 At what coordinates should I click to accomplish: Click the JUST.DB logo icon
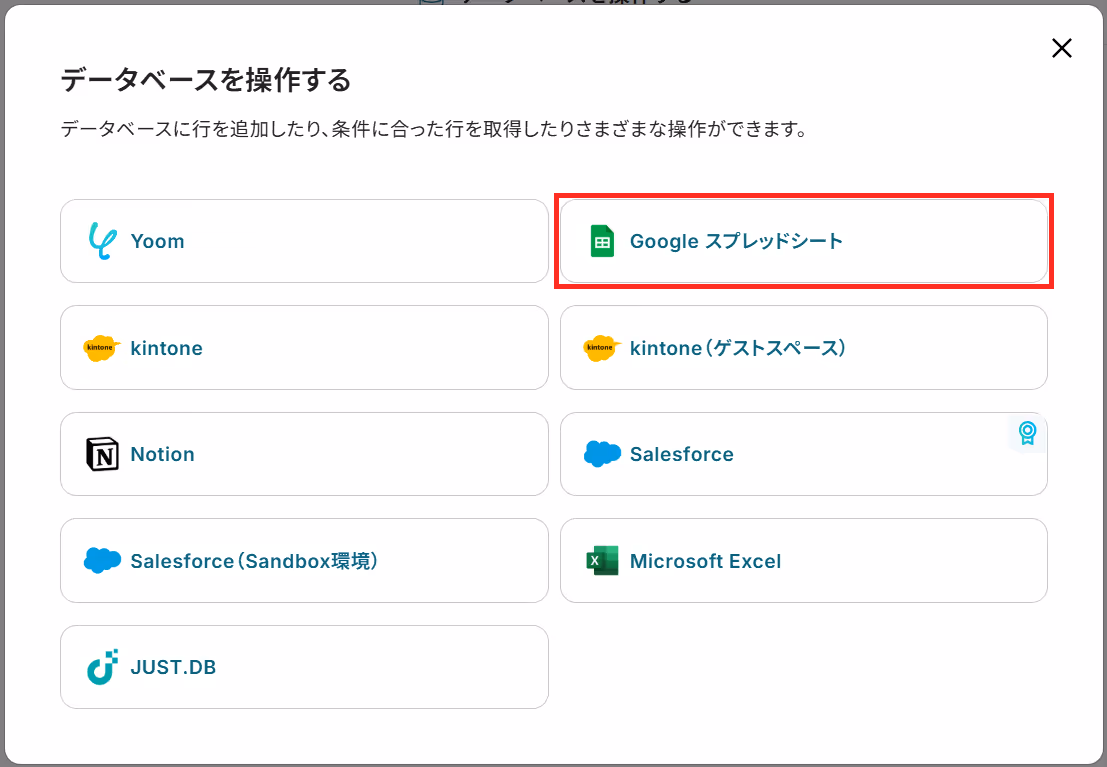[x=102, y=667]
